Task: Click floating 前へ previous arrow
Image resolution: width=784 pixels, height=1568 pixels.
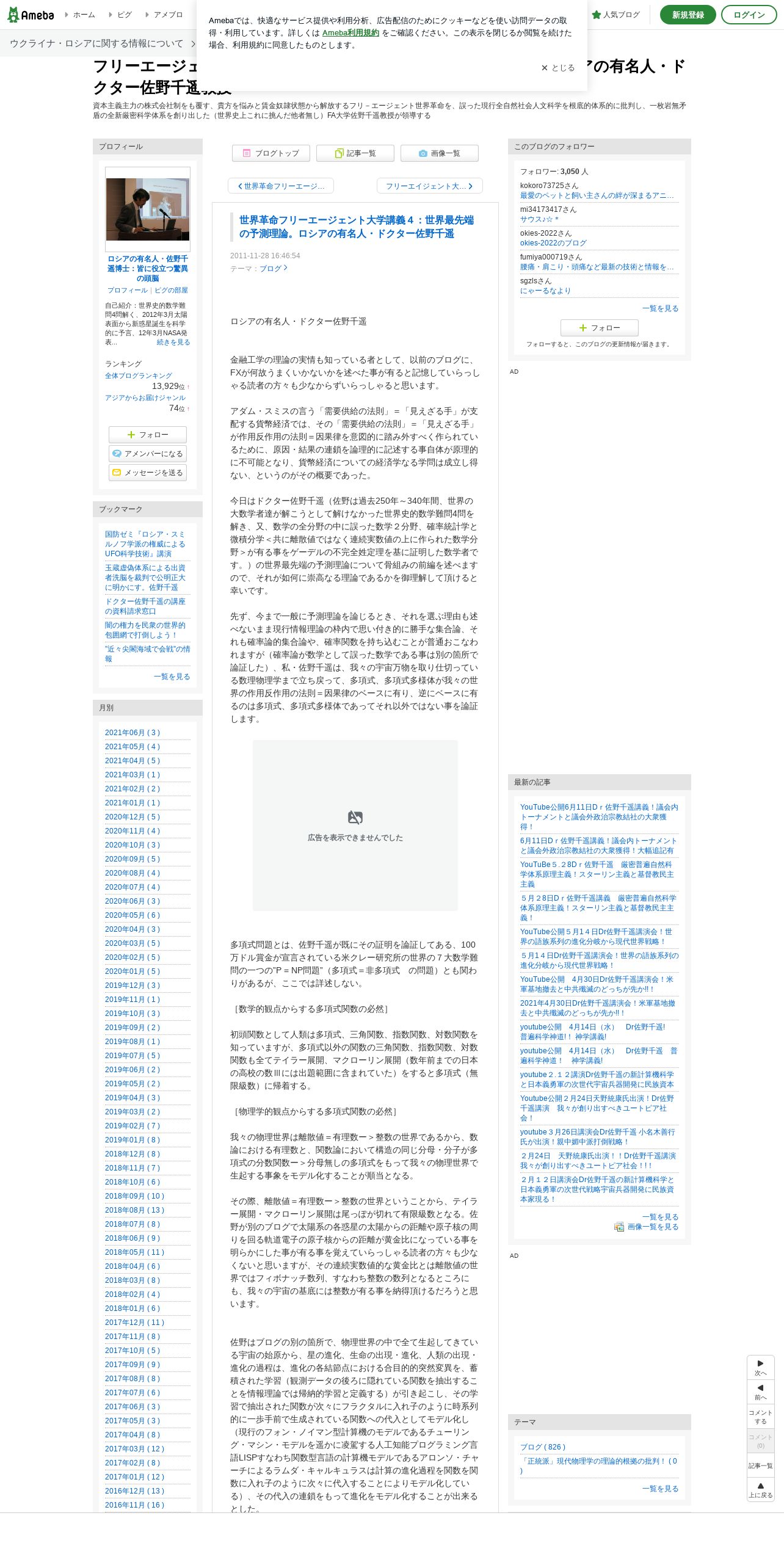Action: tap(761, 1392)
